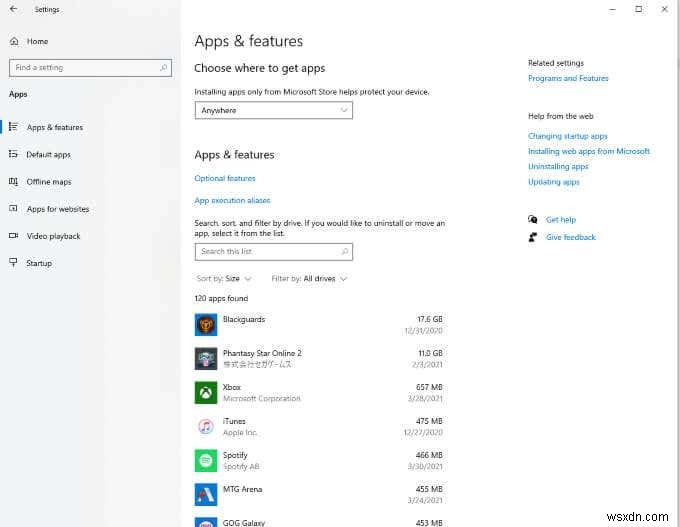Focus the Search this list field
The width and height of the screenshot is (680, 527).
pos(274,252)
